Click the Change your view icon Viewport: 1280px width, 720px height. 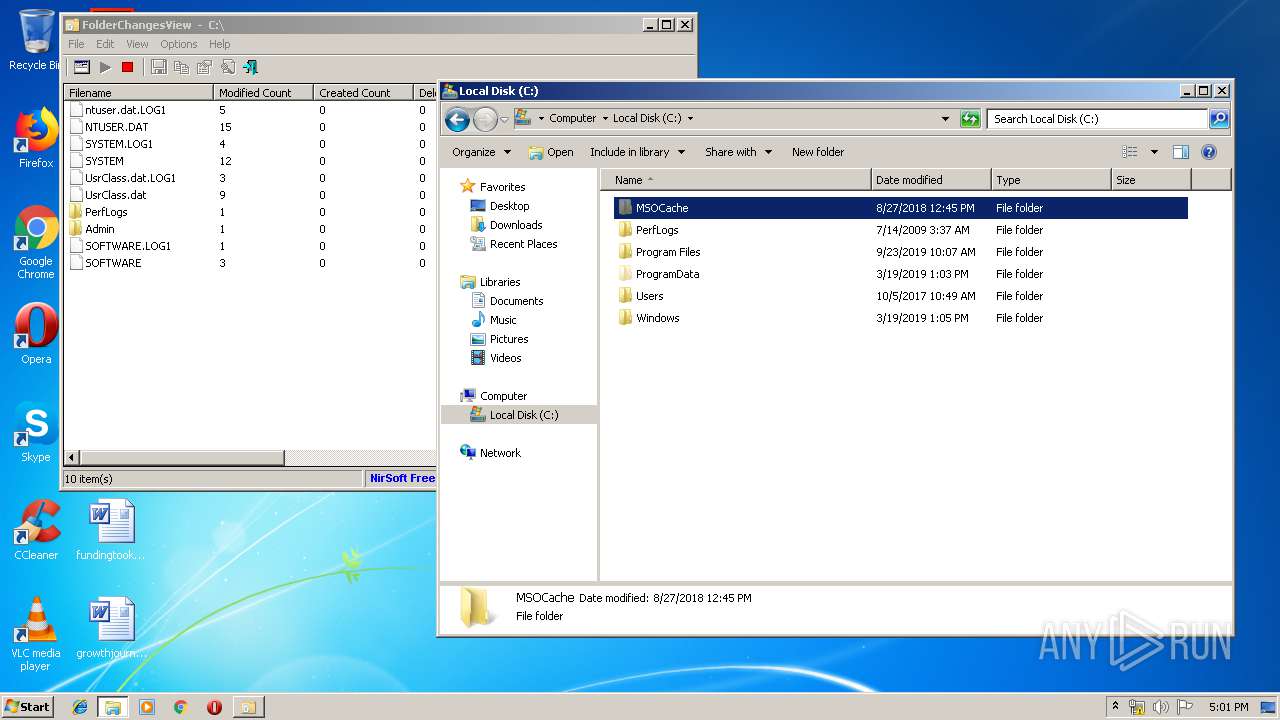point(1130,152)
